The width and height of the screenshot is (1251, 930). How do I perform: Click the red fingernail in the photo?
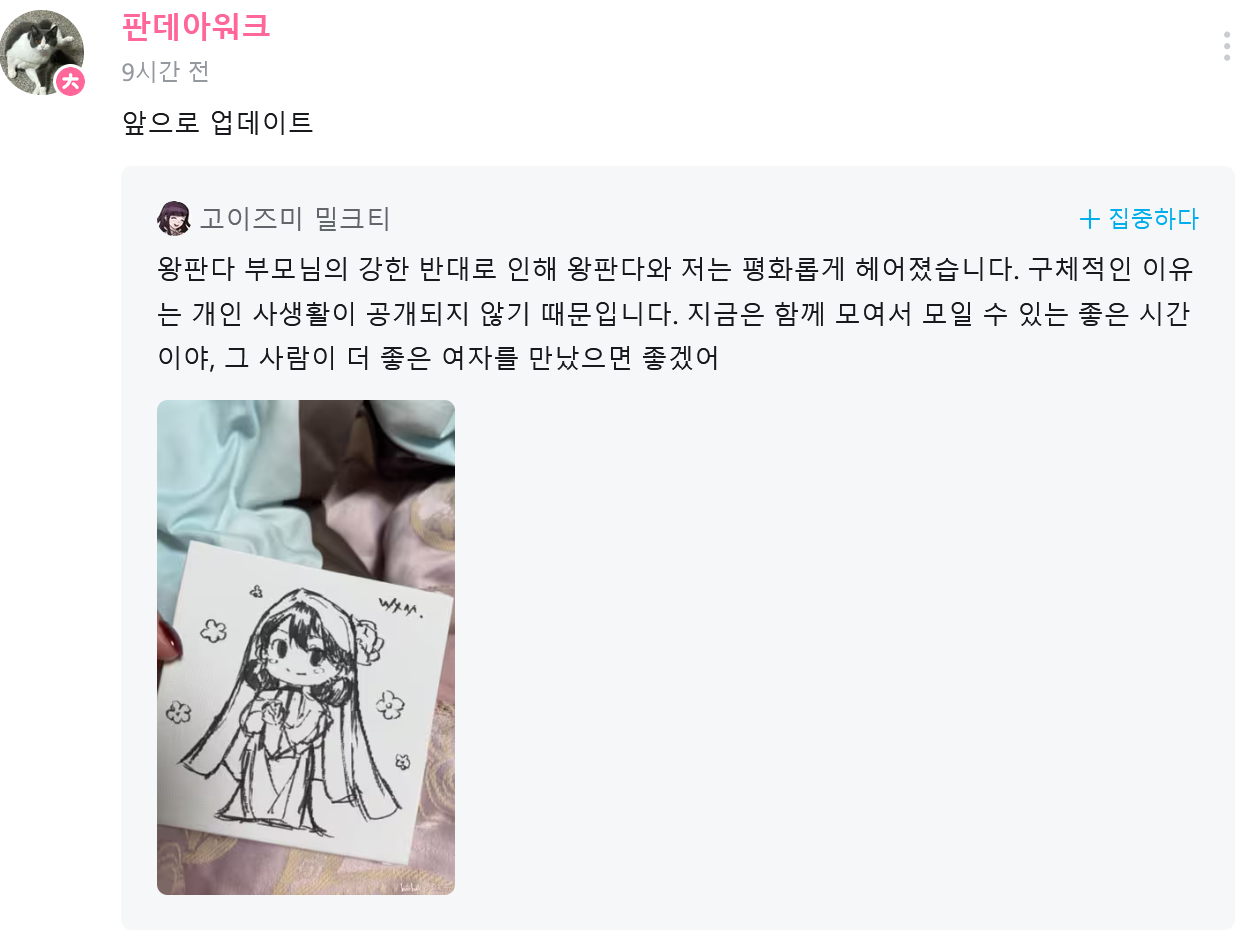(x=171, y=638)
